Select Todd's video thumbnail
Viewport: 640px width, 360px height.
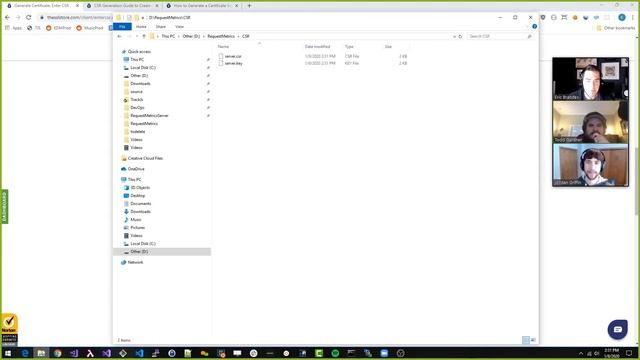[590, 122]
